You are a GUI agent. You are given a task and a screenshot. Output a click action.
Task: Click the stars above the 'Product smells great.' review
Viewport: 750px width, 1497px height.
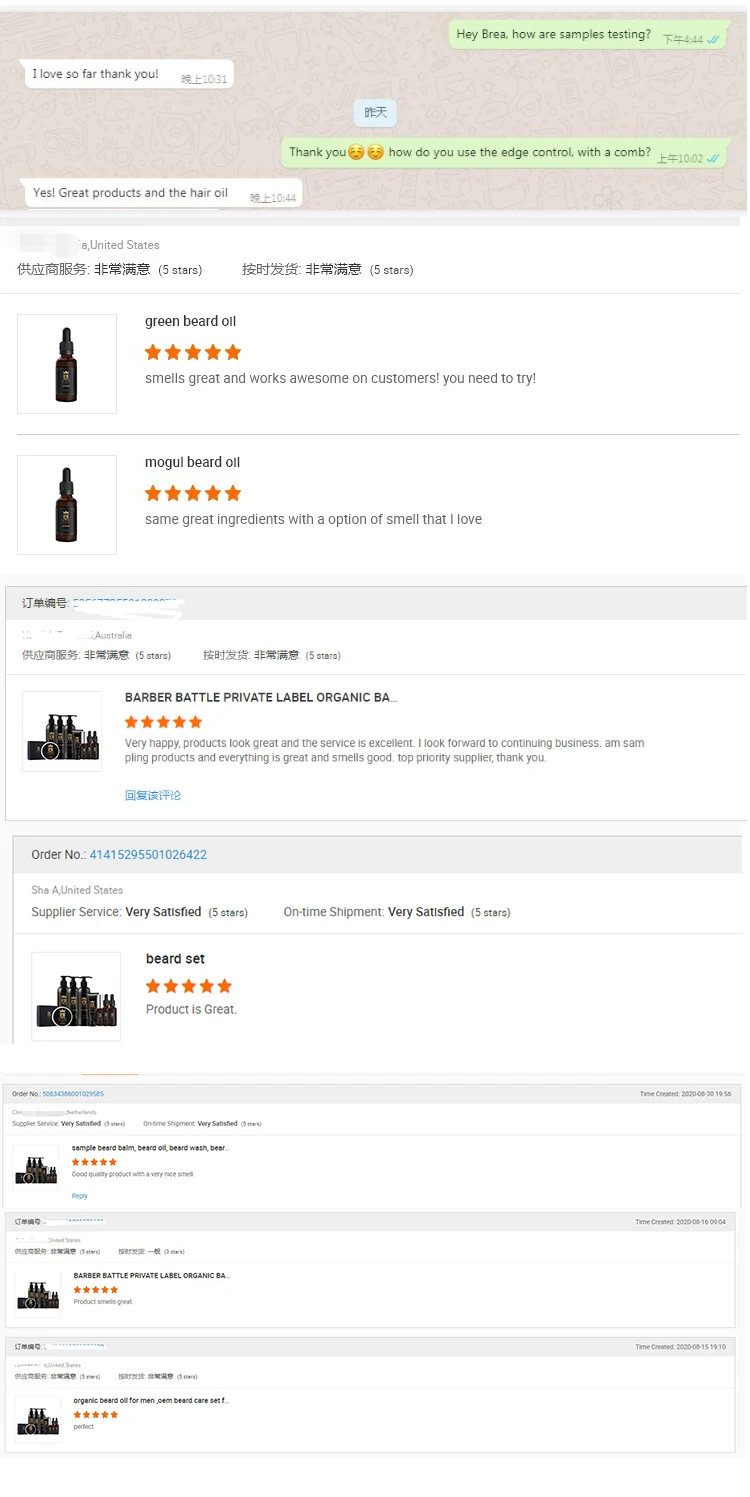click(96, 1290)
